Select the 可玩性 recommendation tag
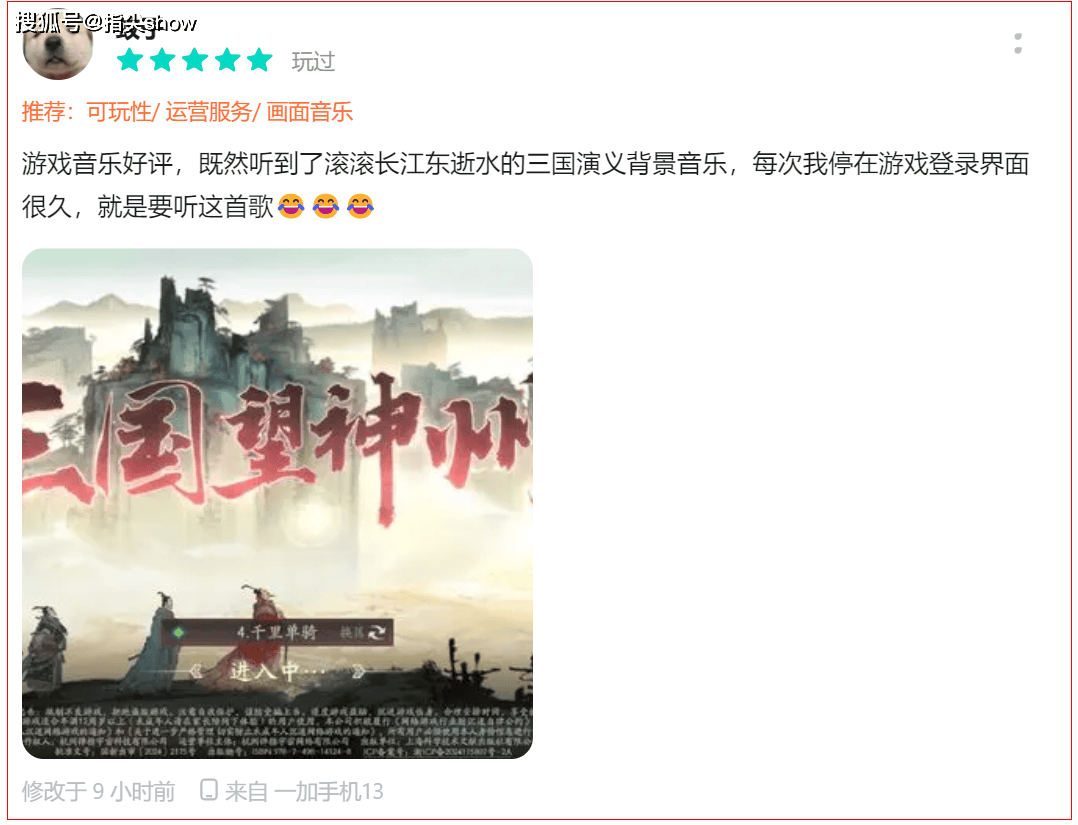 click(119, 111)
